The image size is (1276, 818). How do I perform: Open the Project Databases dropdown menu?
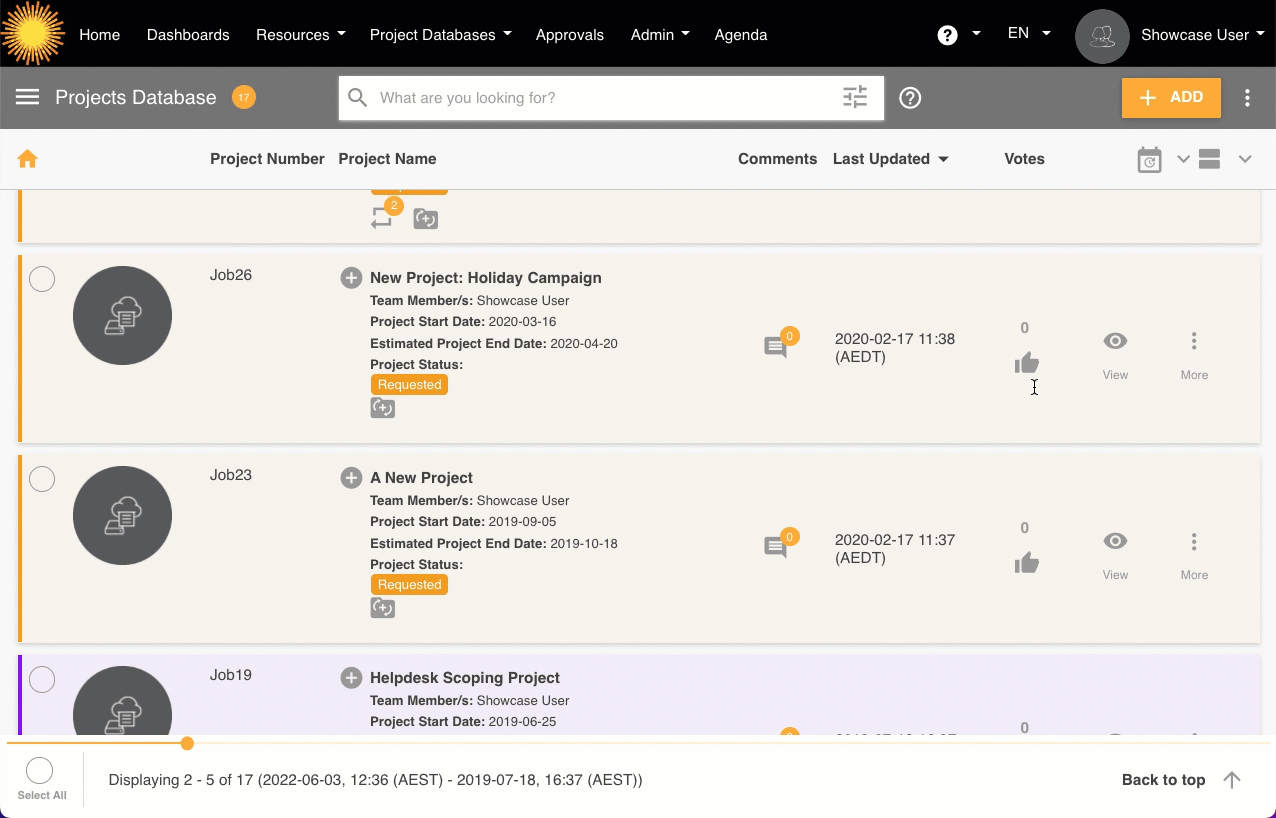click(x=440, y=34)
